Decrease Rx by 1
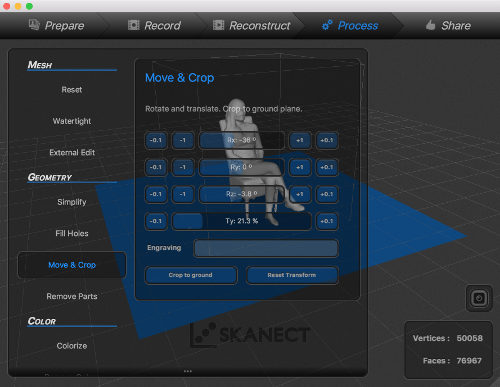500x387 pixels. pos(183,140)
